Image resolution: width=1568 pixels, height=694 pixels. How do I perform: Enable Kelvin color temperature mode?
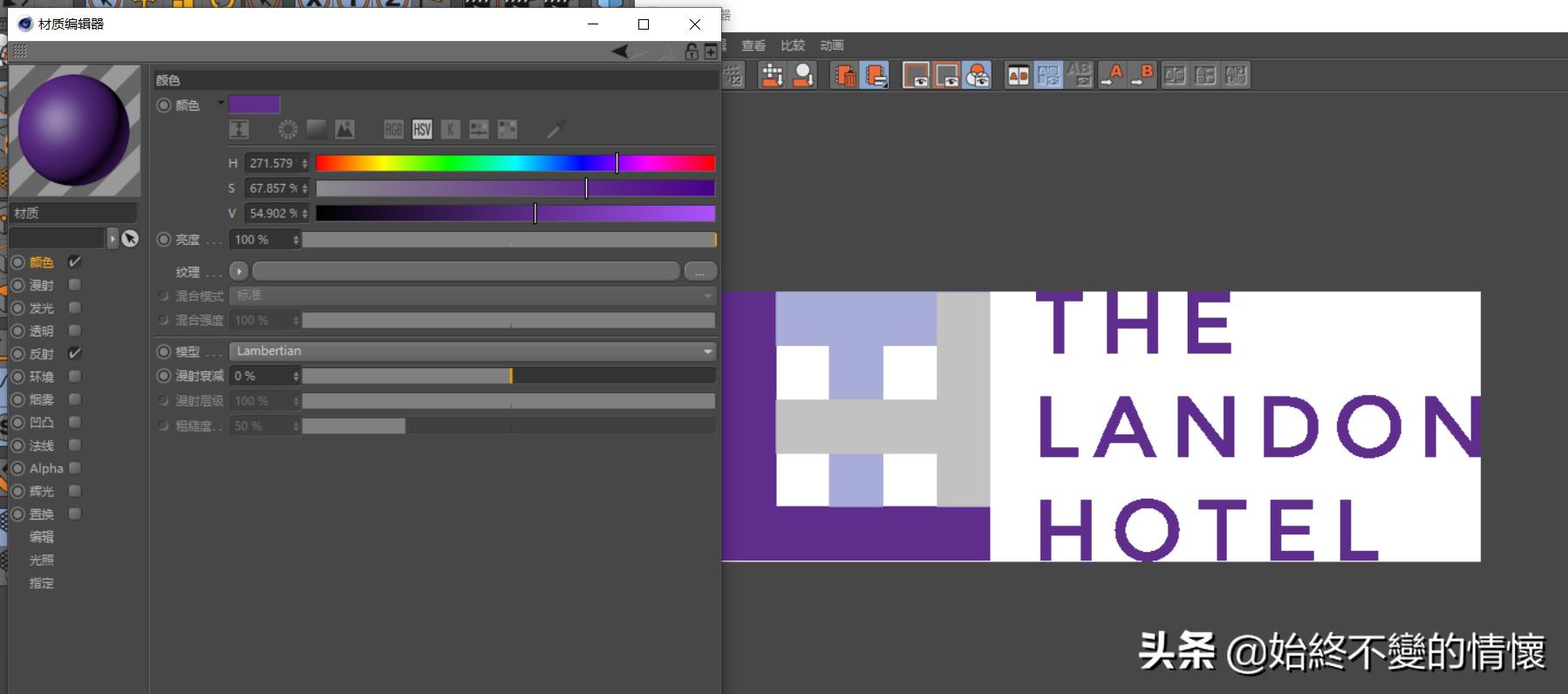(450, 130)
